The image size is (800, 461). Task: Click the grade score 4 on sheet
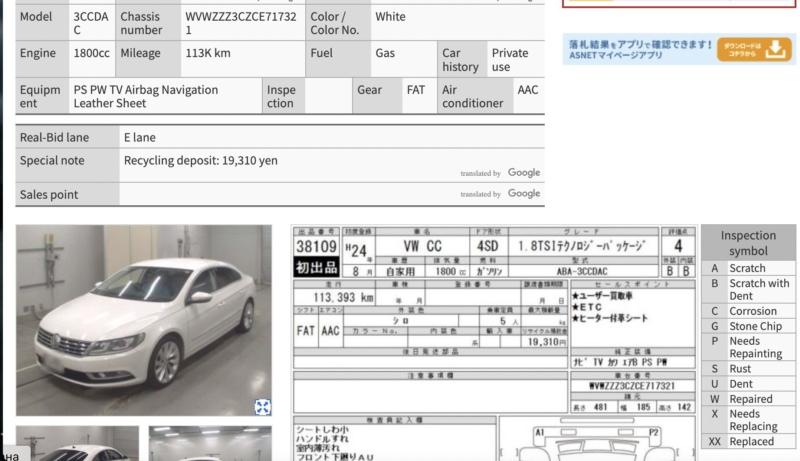tap(678, 246)
